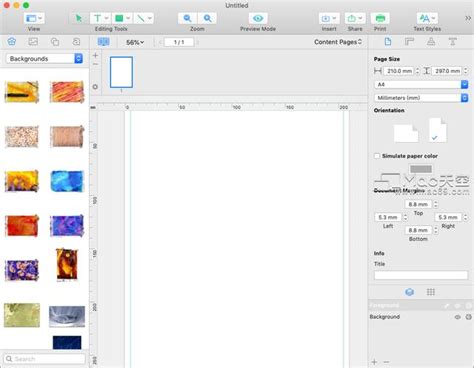The height and width of the screenshot is (368, 474).
Task: Adjust page width stepper
Action: tap(417, 71)
